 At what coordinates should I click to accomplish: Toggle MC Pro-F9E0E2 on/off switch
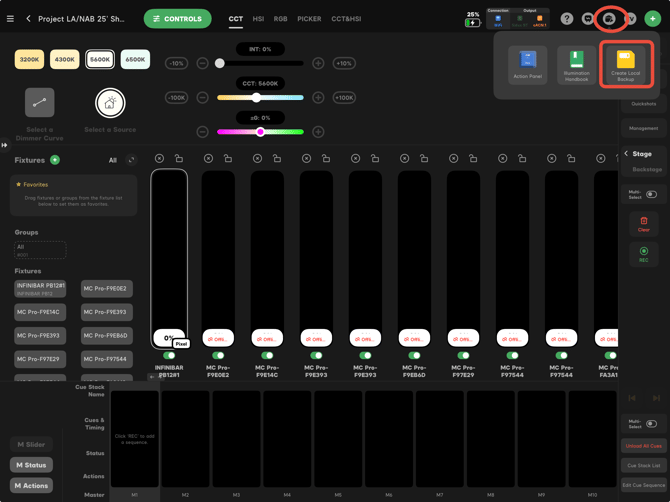tap(218, 355)
